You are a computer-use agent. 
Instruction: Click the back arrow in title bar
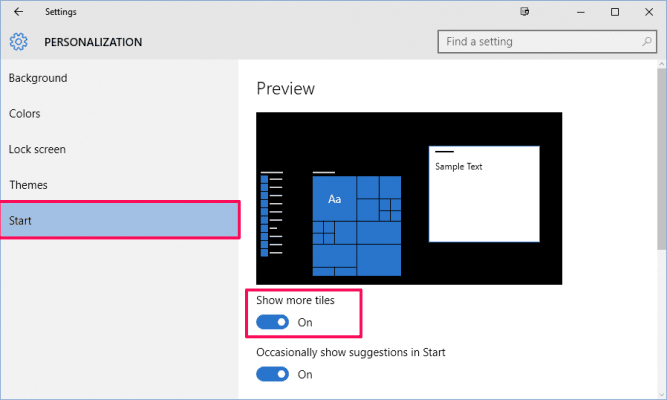click(19, 12)
